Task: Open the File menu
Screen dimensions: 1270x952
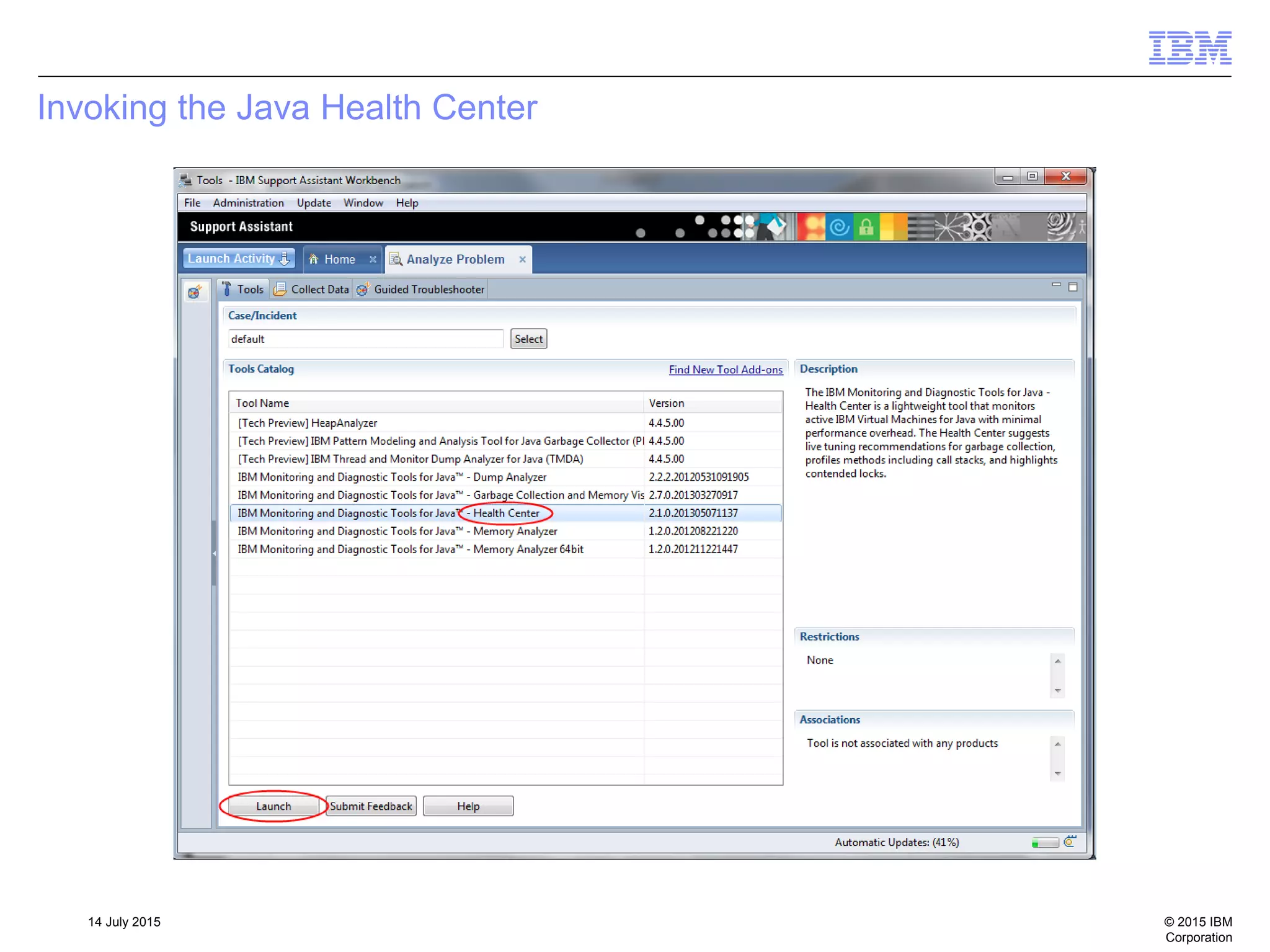Action: tap(192, 203)
